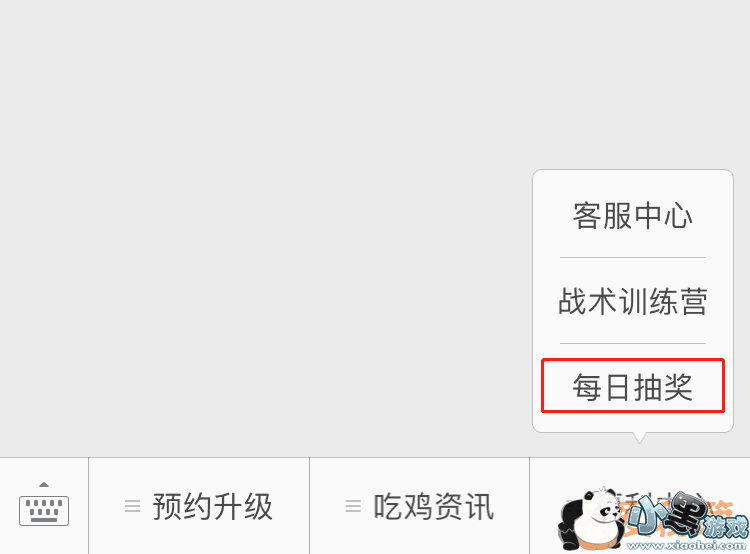Screen dimensions: 750x554
Task: Click the divider line below 客服中心
Action: click(x=633, y=257)
